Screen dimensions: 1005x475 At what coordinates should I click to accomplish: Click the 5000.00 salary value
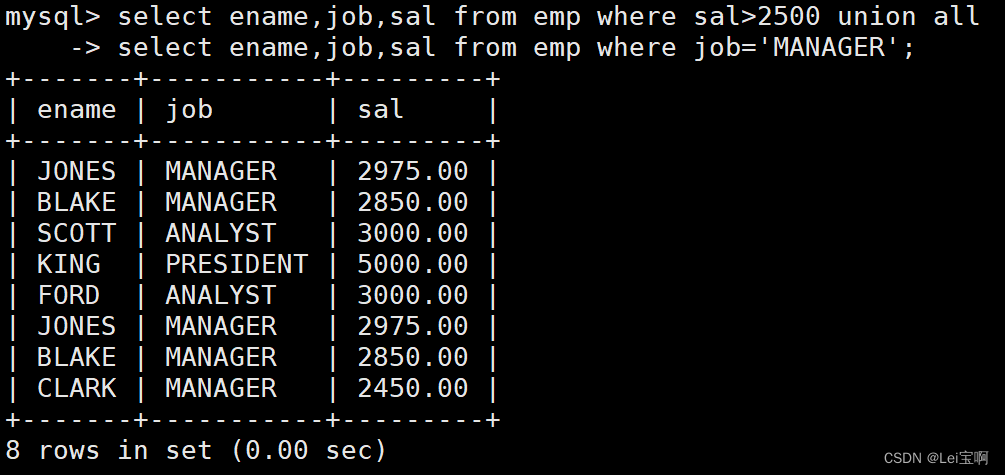click(412, 264)
